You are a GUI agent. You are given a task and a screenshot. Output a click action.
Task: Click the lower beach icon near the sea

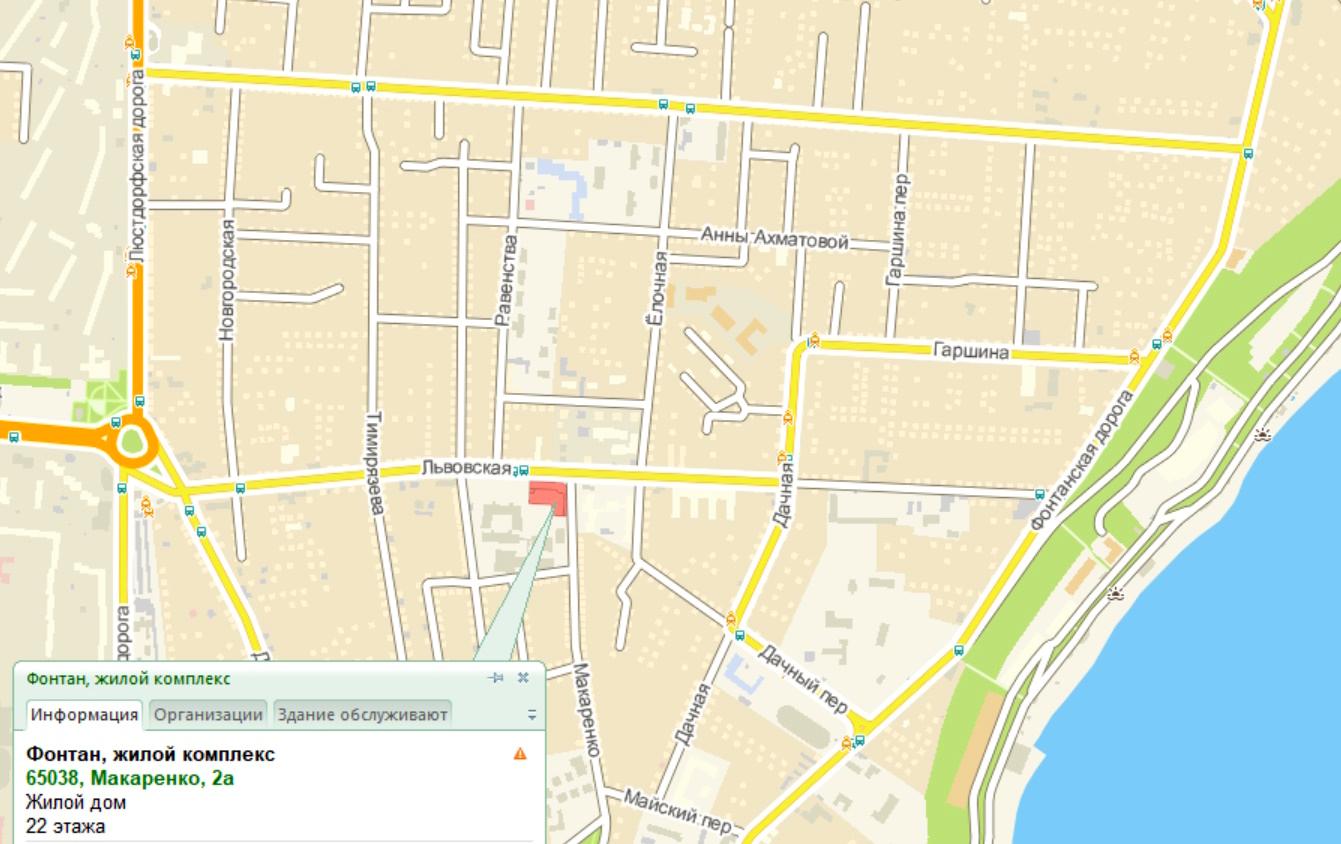pos(1115,594)
